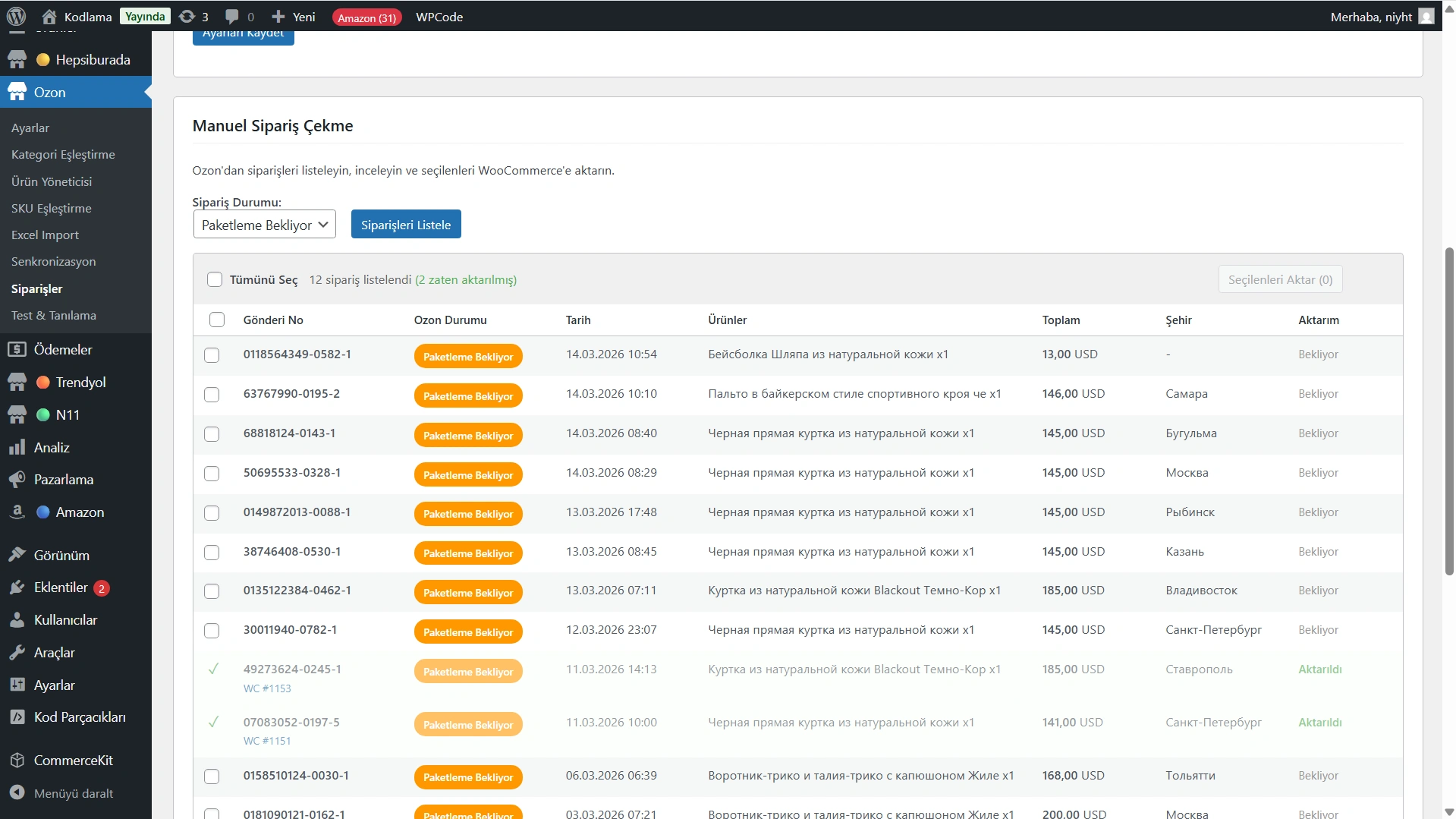This screenshot has height=819, width=1456.
Task: Expand the Yeni menu in admin bar
Action: [x=294, y=16]
